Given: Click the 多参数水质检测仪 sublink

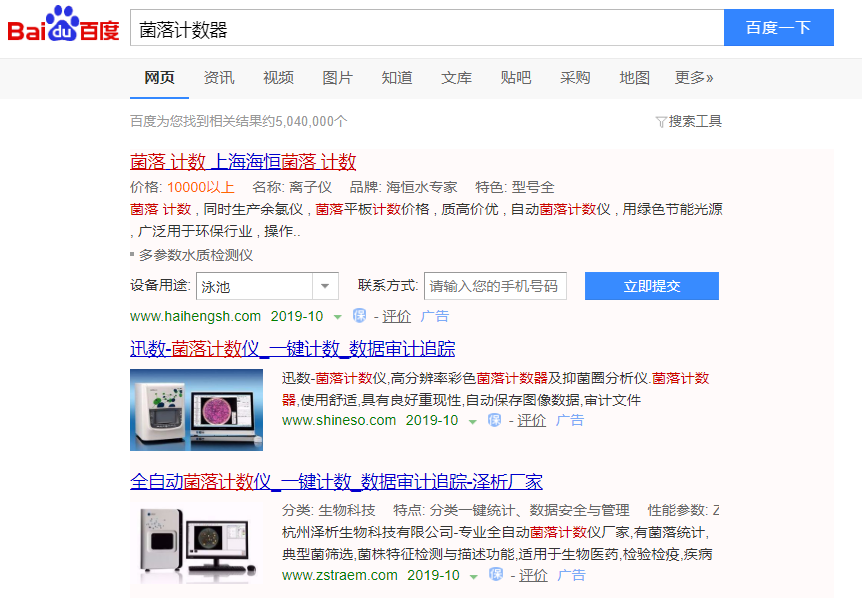Looking at the screenshot, I should pos(196,255).
